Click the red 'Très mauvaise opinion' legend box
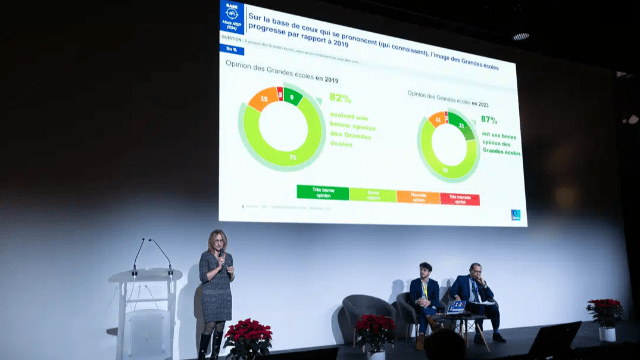 point(460,200)
